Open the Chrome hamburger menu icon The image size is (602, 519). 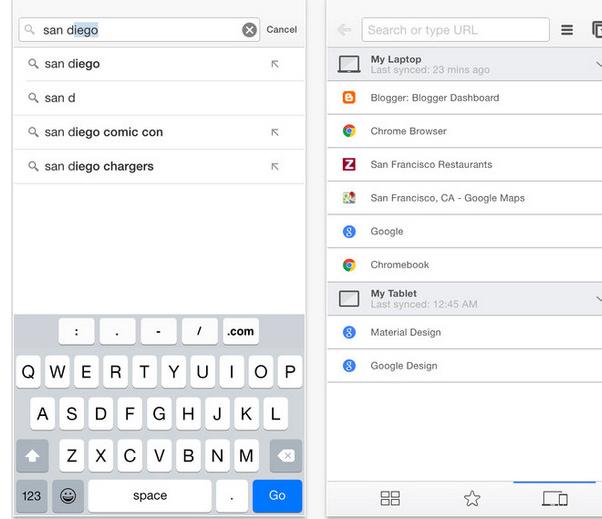[567, 30]
